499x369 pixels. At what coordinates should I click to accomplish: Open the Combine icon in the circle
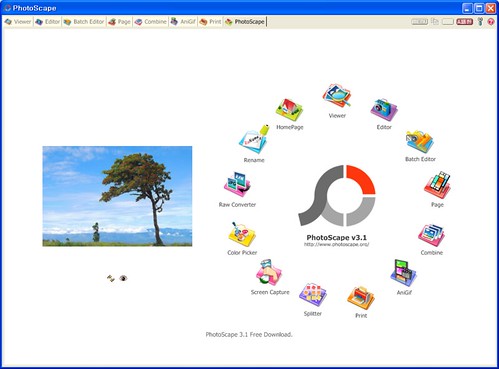pos(431,235)
